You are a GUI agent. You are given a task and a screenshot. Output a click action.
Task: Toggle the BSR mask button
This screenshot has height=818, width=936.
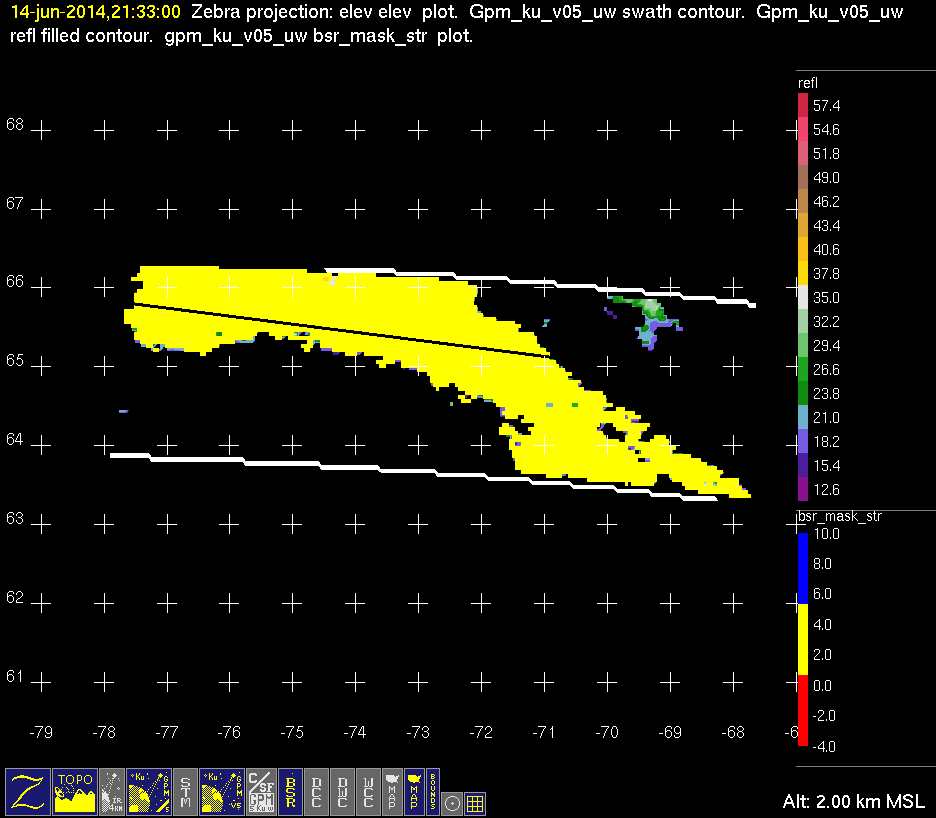click(291, 790)
